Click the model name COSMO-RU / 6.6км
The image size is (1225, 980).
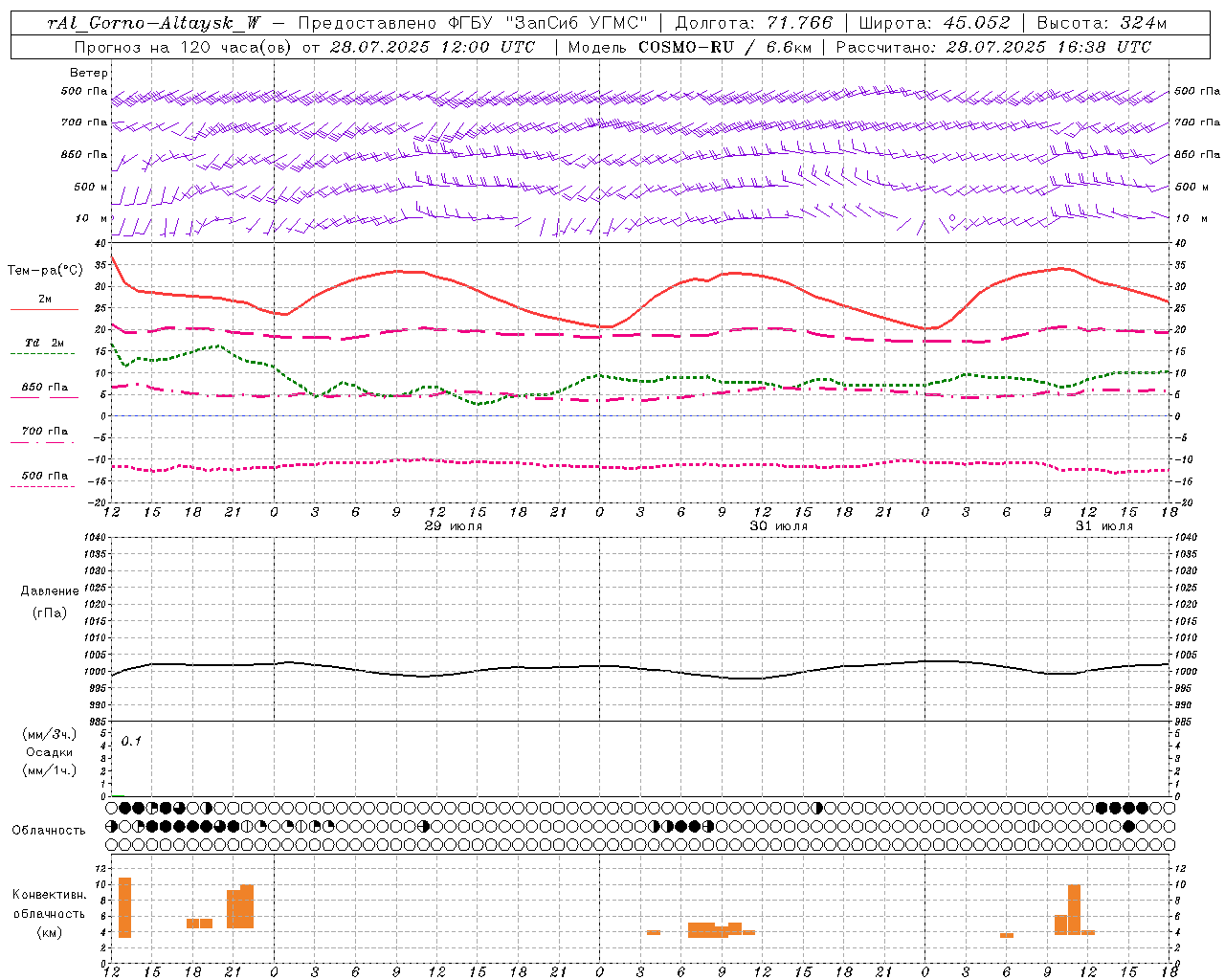tap(725, 47)
